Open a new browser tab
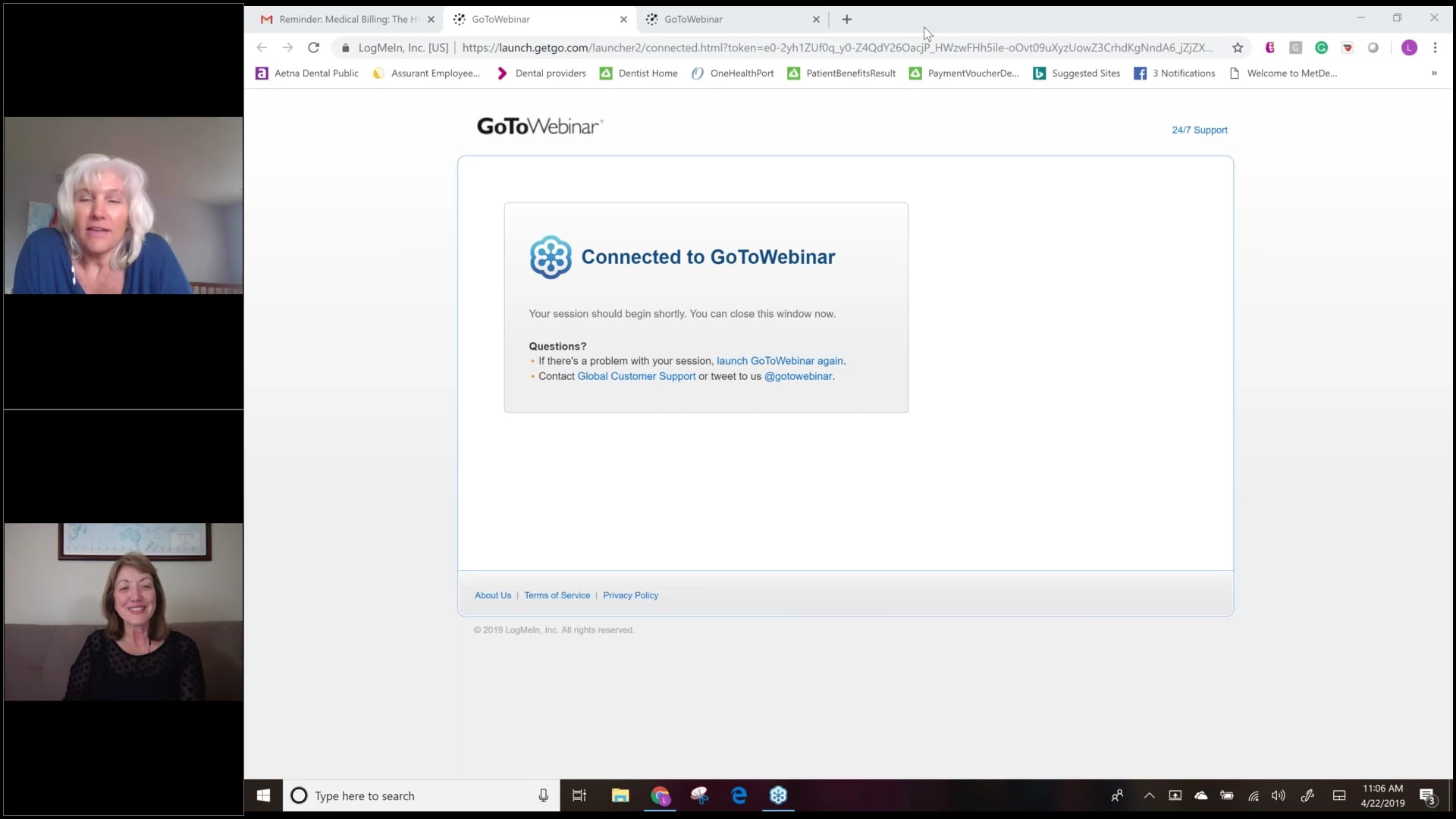 click(x=846, y=19)
